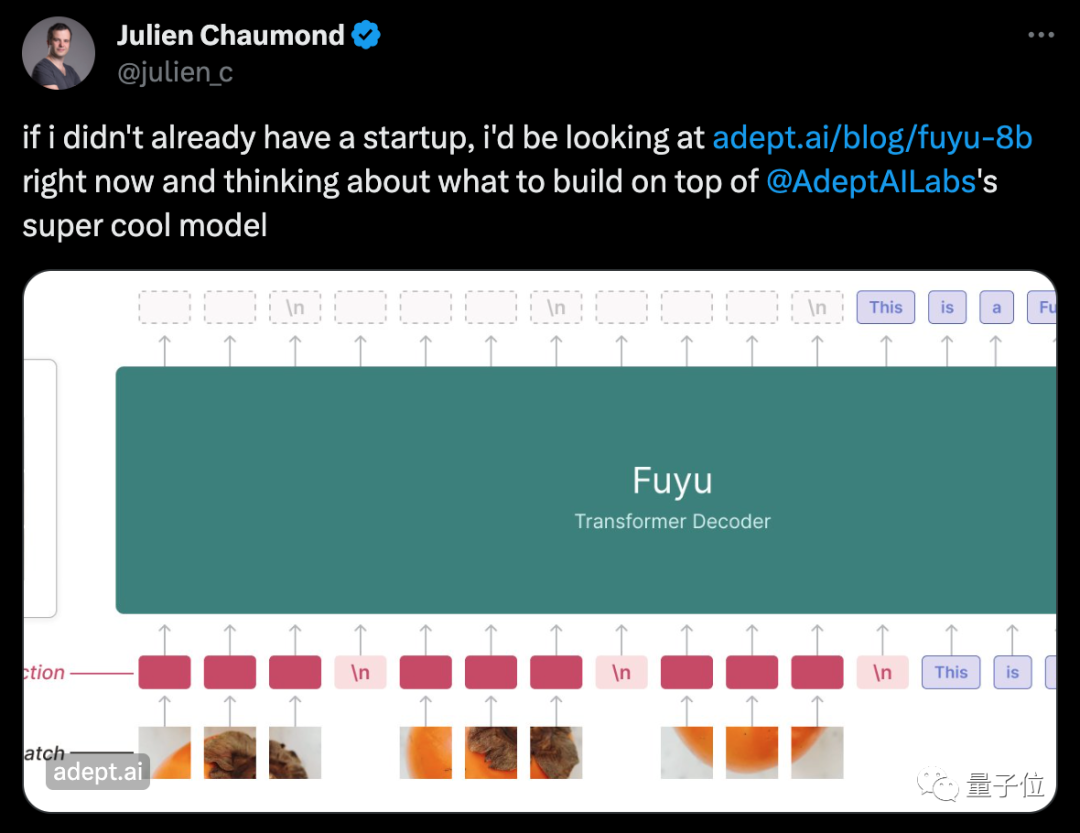Click the first pink newline token
The width and height of the screenshot is (1080, 833).
tap(360, 672)
